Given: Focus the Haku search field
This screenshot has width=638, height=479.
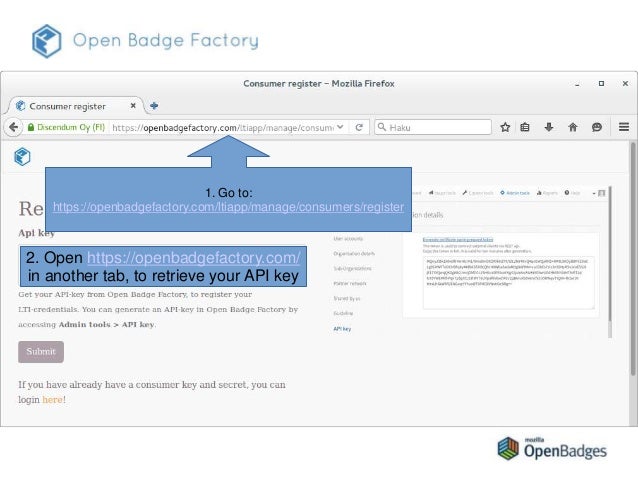Looking at the screenshot, I should click(433, 127).
